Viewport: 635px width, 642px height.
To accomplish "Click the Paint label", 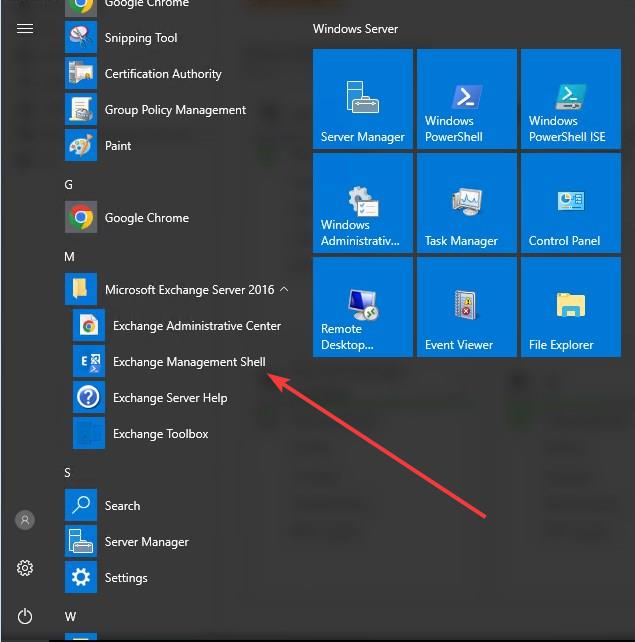I will [x=118, y=146].
